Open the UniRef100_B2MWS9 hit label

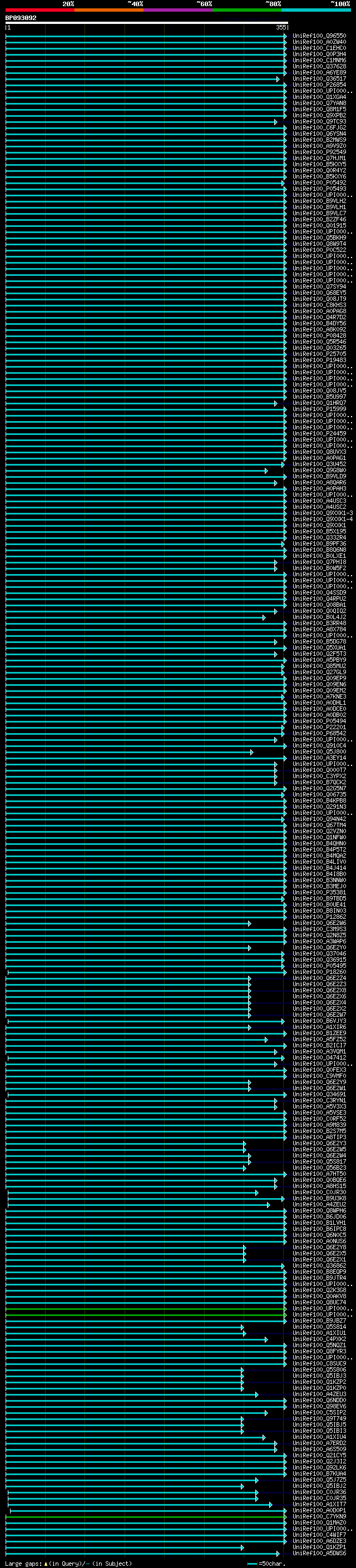tap(319, 140)
